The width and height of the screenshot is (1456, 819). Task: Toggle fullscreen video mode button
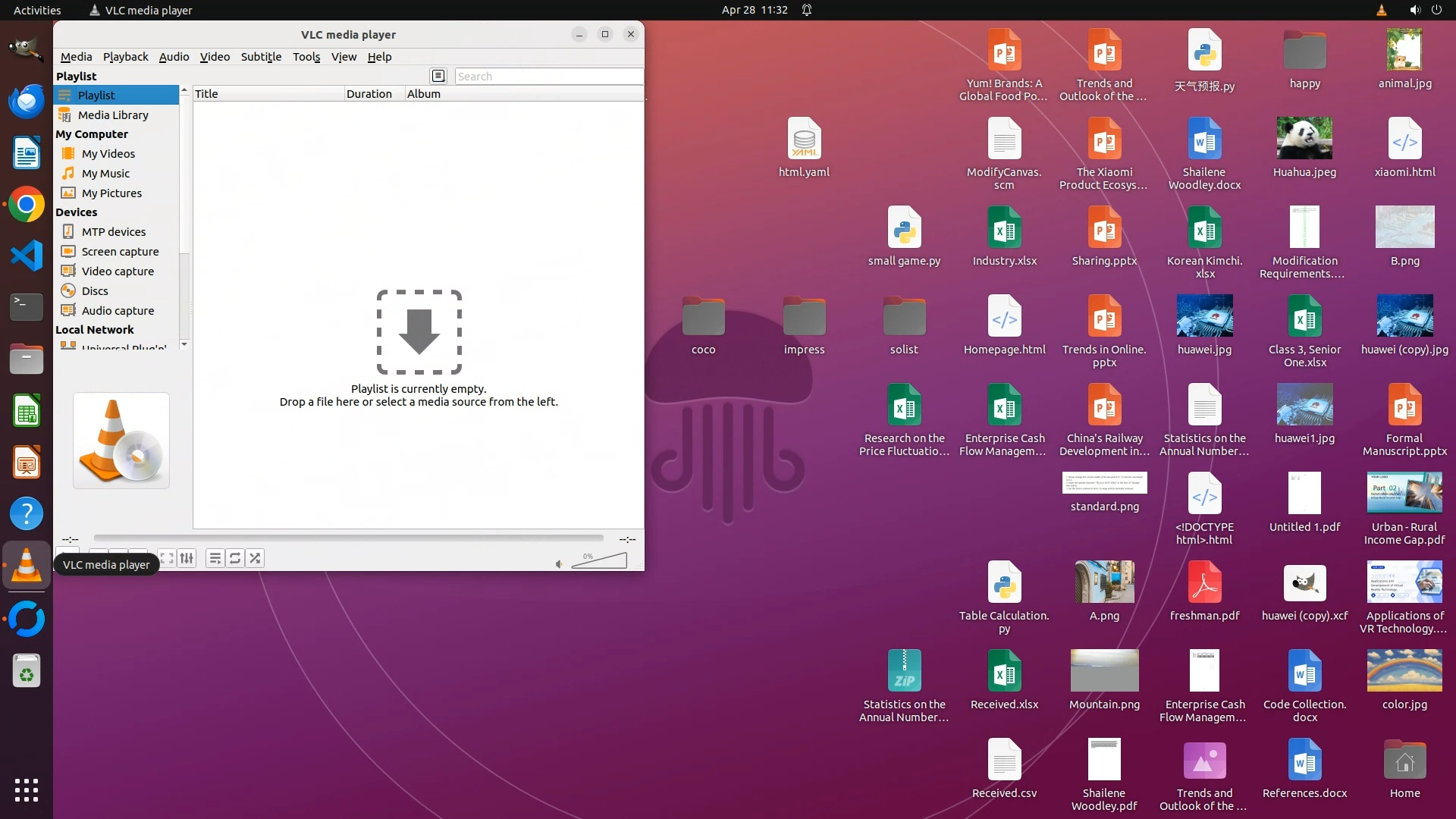[x=167, y=558]
